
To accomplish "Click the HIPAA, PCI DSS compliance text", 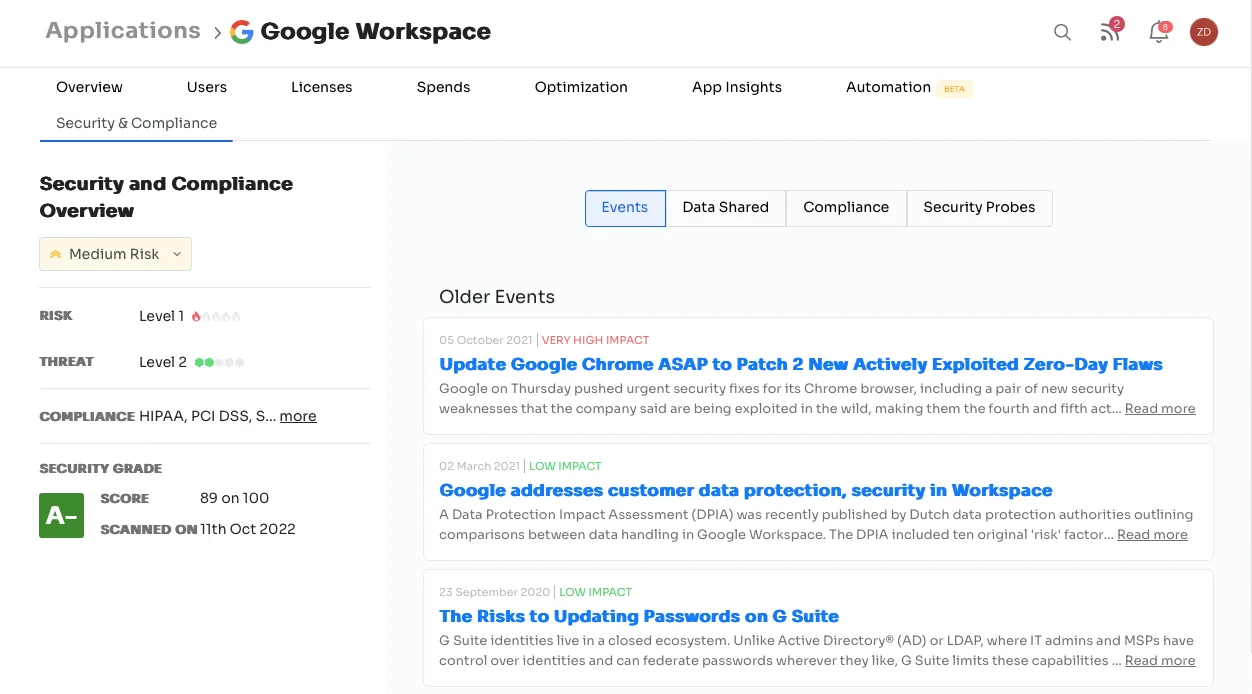I will (x=208, y=416).
